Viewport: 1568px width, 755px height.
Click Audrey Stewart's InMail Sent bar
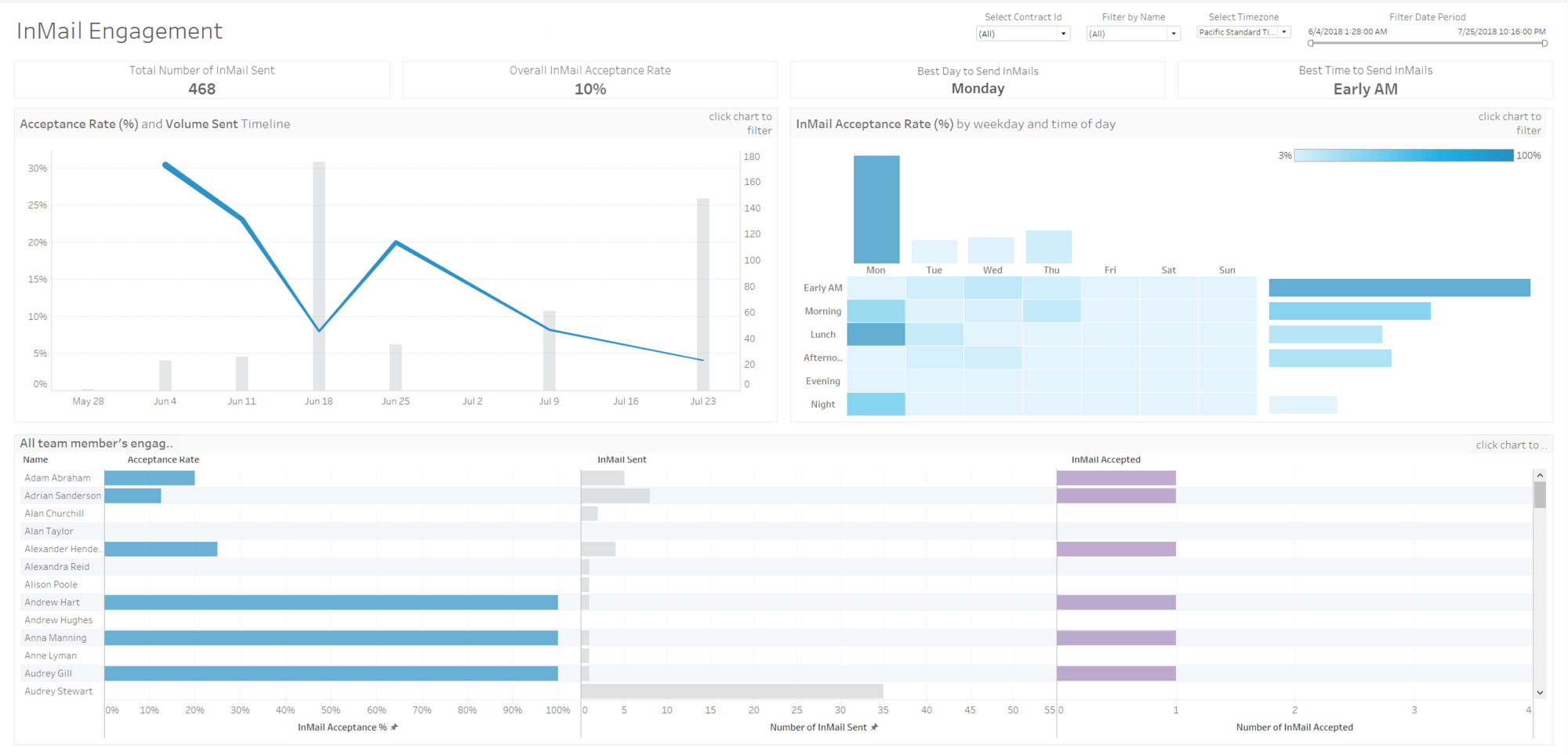coord(731,691)
